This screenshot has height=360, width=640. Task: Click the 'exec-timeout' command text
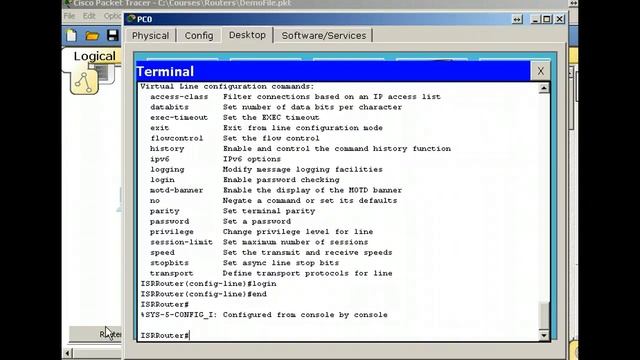point(179,118)
